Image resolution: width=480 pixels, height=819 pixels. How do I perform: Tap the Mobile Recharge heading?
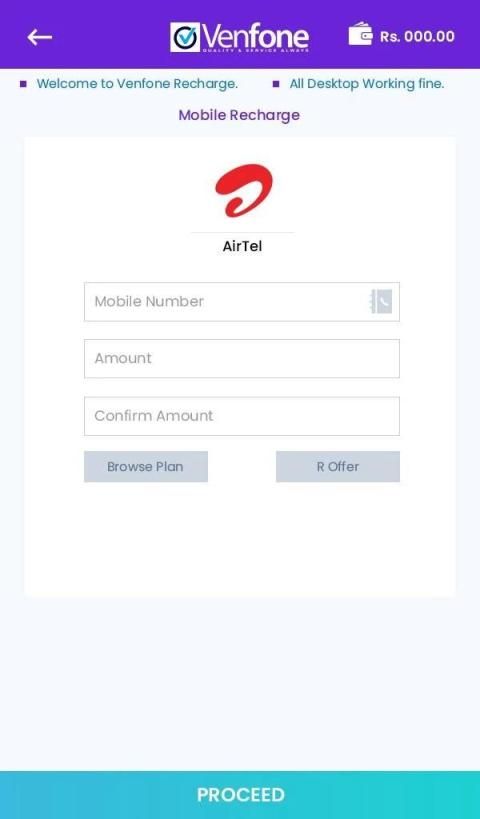click(239, 115)
